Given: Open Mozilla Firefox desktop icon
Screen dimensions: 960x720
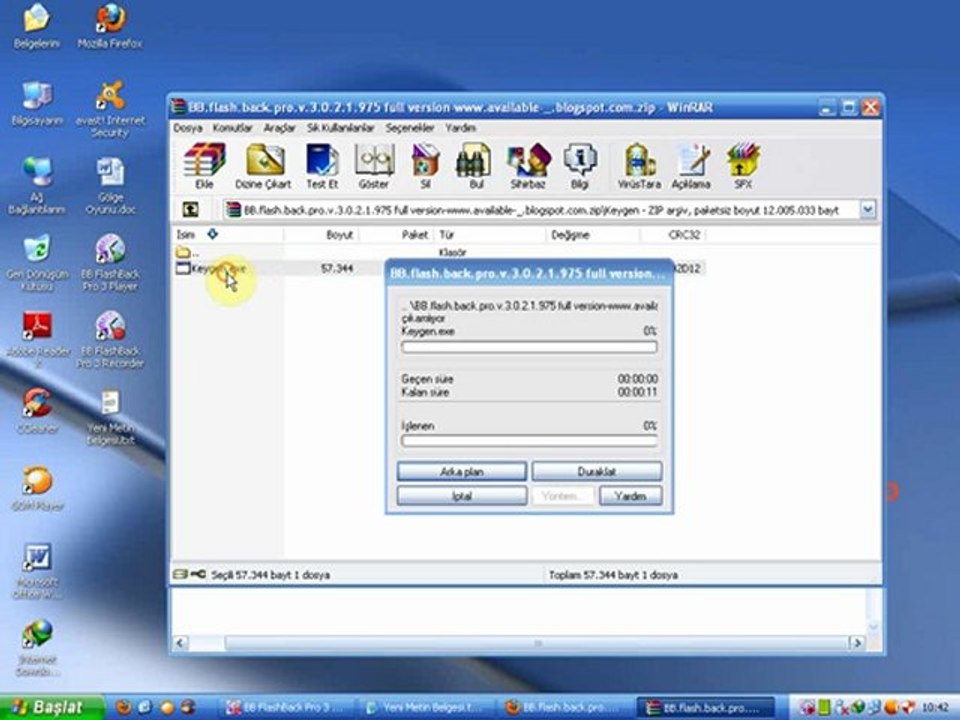Looking at the screenshot, I should point(110,26).
